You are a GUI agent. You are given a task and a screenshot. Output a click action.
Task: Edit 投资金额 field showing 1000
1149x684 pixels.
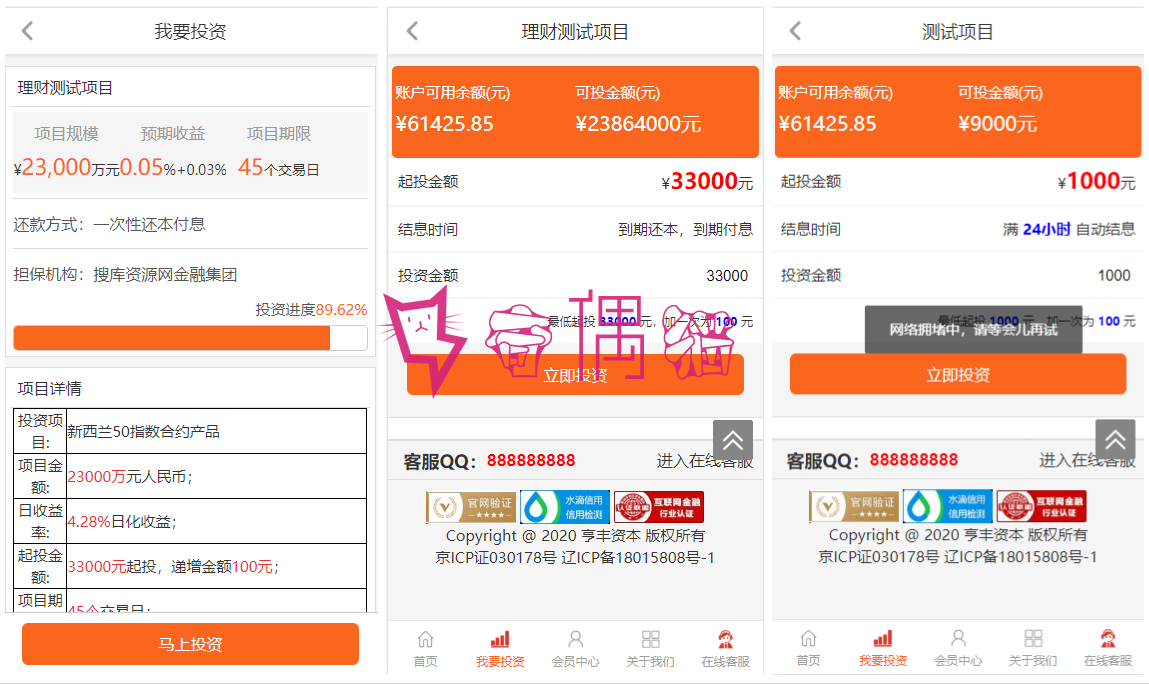click(958, 275)
